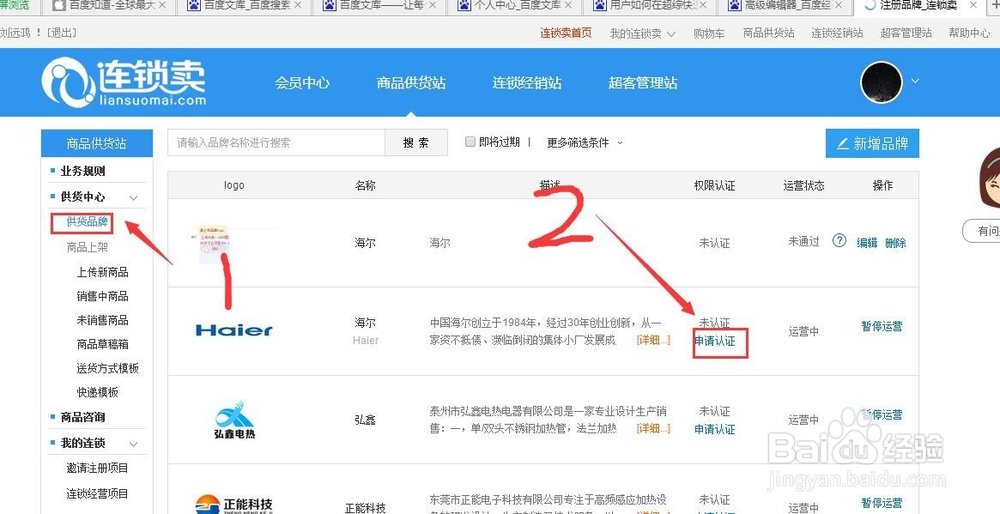Click 暂停运营 in the Haier row
The image size is (1000, 514).
882,327
